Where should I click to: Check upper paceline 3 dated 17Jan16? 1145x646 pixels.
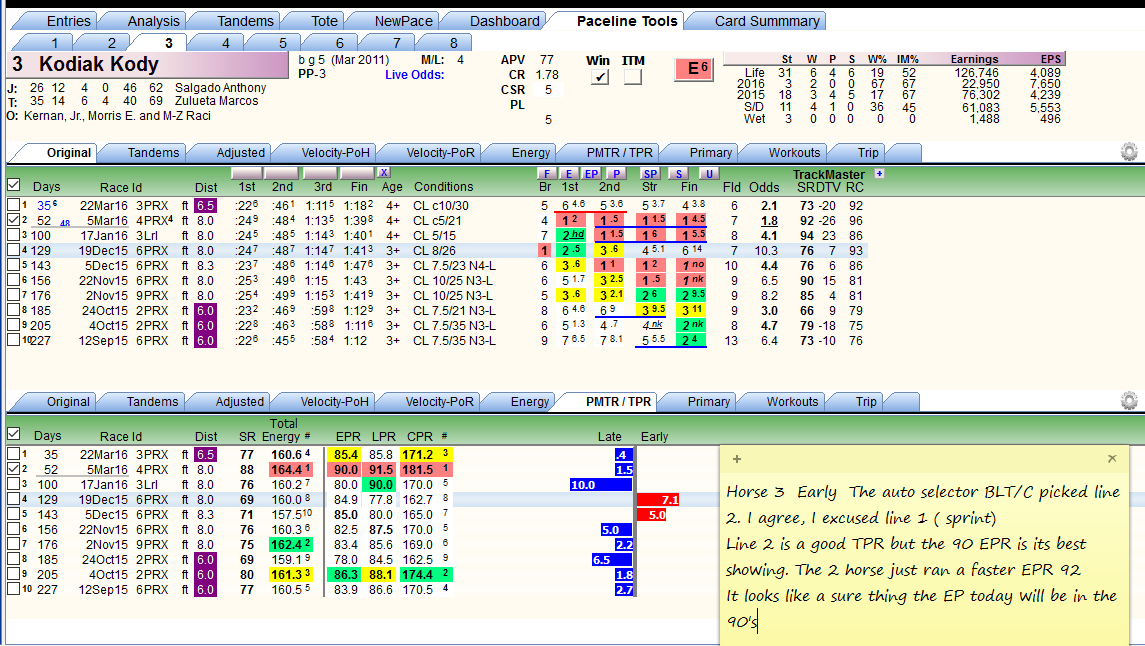pyautogui.click(x=13, y=235)
